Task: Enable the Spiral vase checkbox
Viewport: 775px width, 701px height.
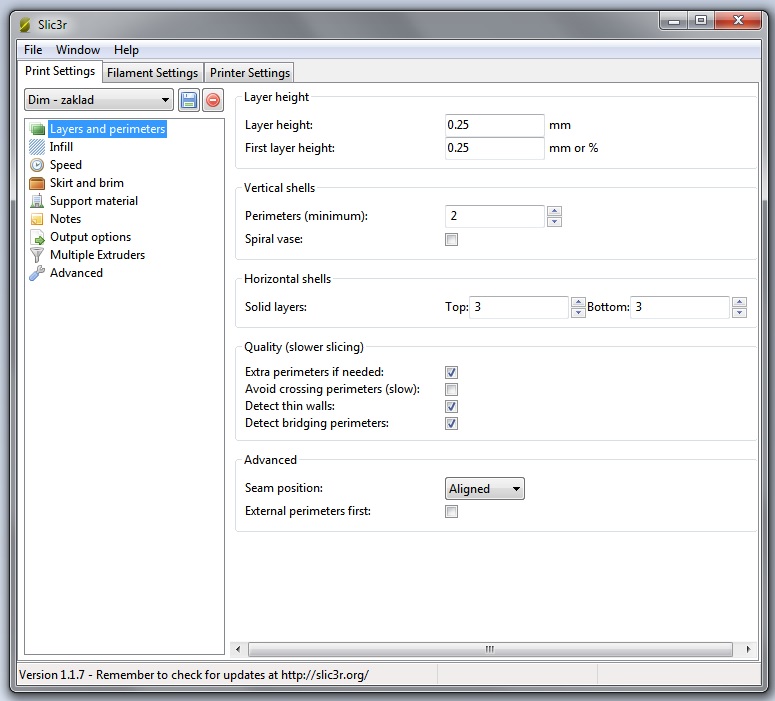Action: click(451, 240)
